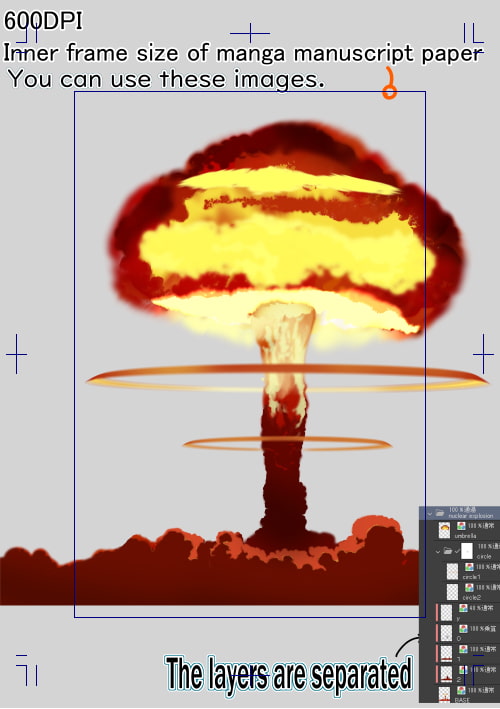Collapse the circle subfolder chevron
This screenshot has height=709, width=500.
(x=438, y=552)
